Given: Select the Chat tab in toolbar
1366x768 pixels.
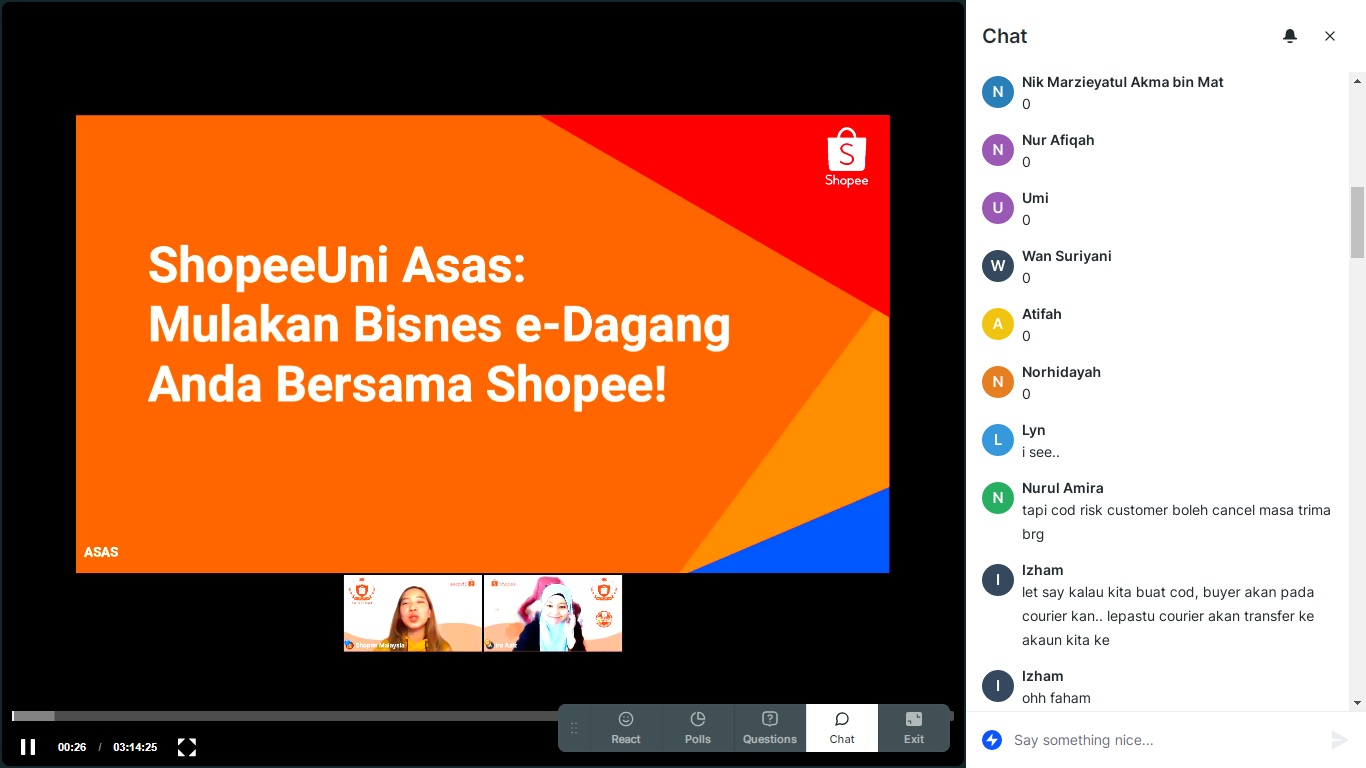Looking at the screenshot, I should 842,728.
